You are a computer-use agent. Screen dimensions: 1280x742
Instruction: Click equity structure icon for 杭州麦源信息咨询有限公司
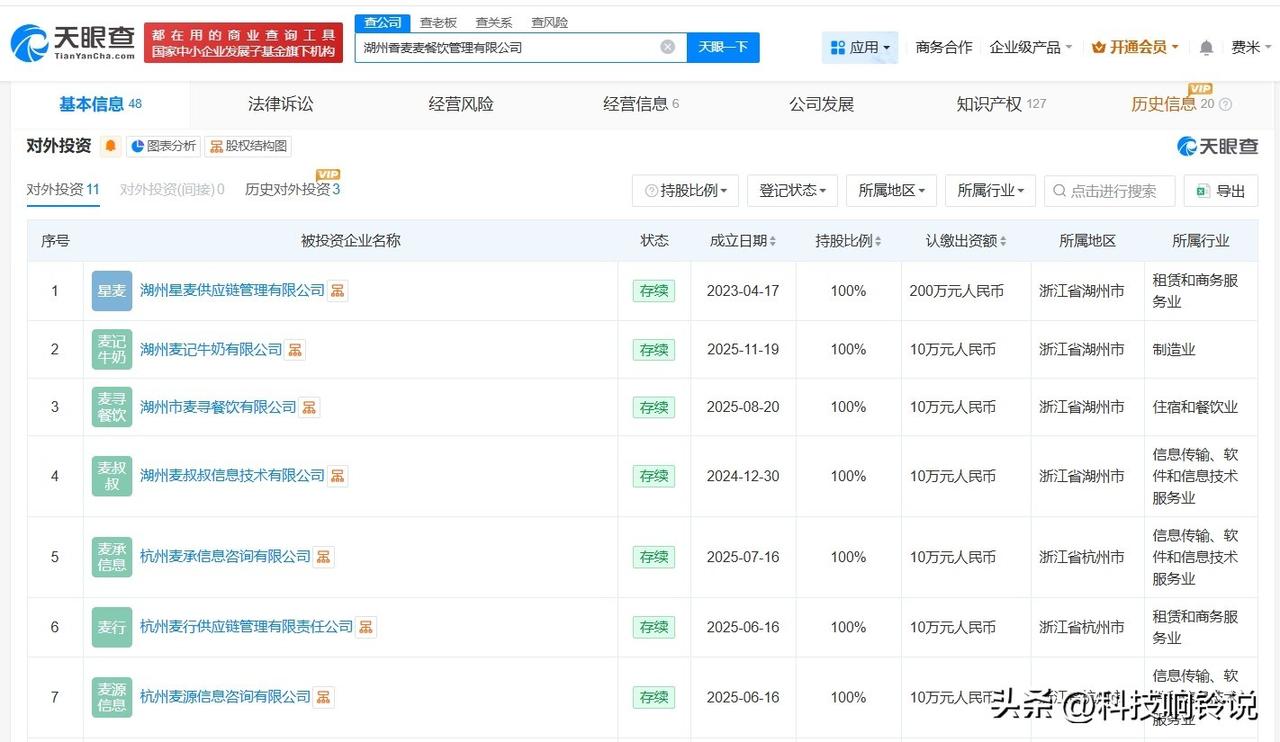[323, 697]
